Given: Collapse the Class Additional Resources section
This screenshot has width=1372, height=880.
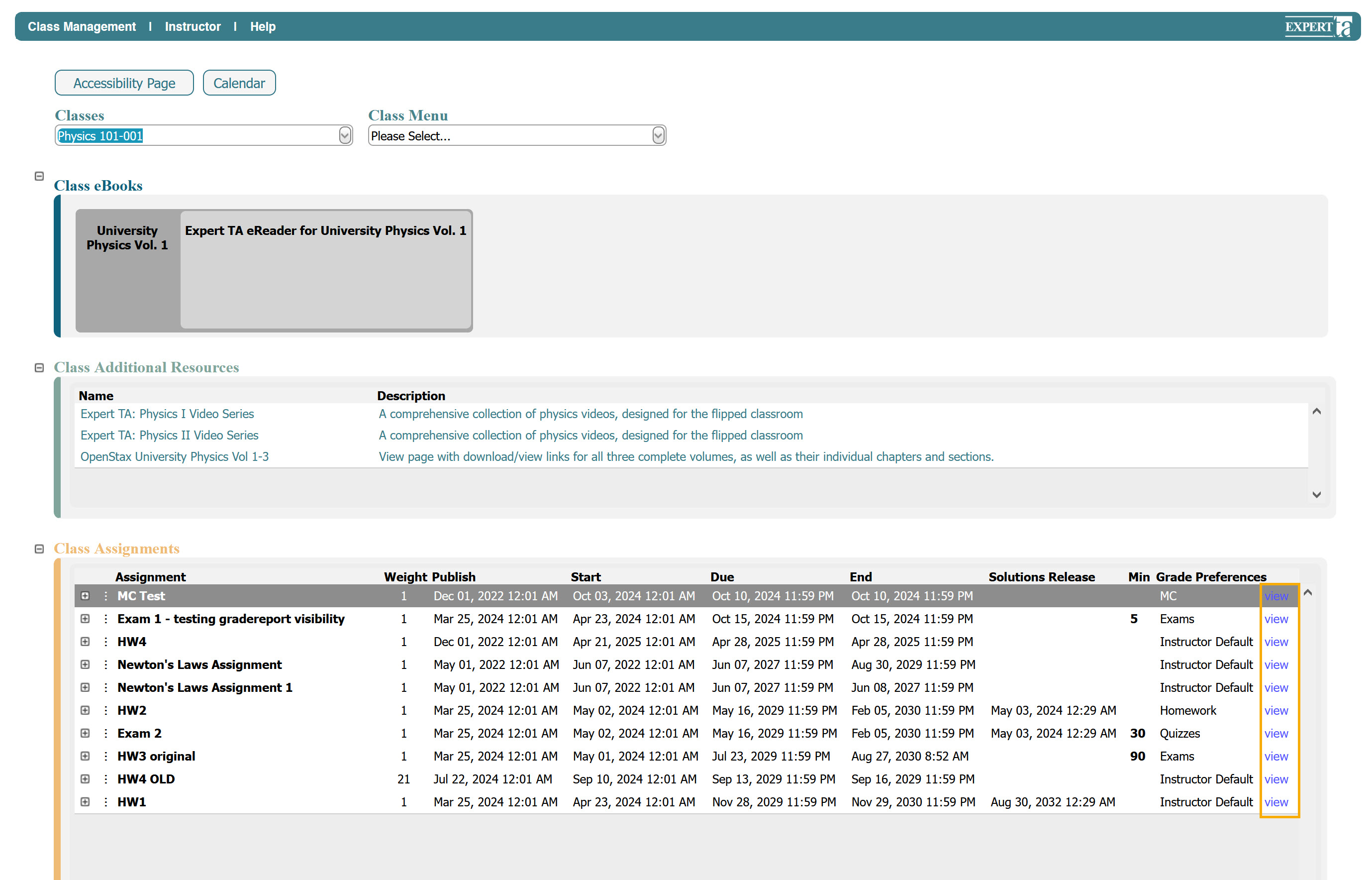Looking at the screenshot, I should tap(39, 367).
